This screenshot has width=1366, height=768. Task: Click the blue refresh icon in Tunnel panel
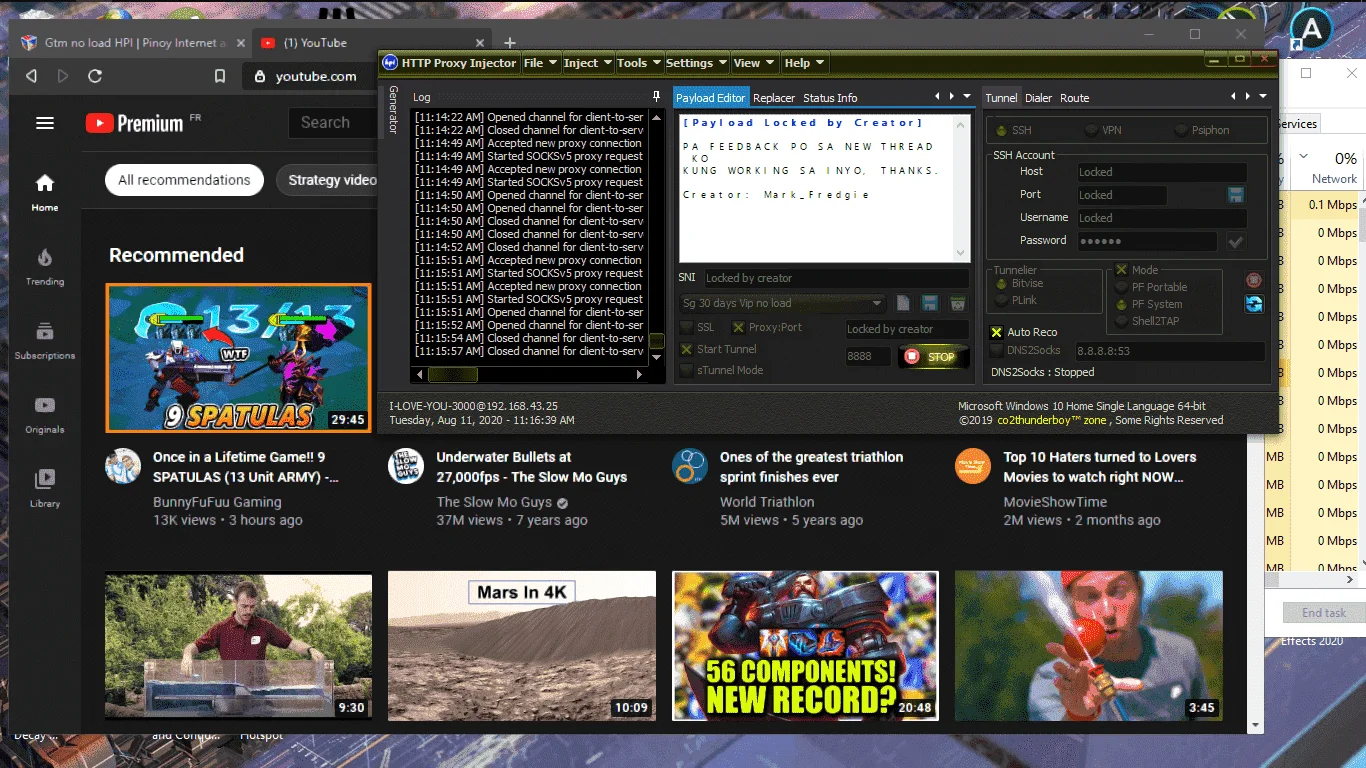[x=1254, y=304]
